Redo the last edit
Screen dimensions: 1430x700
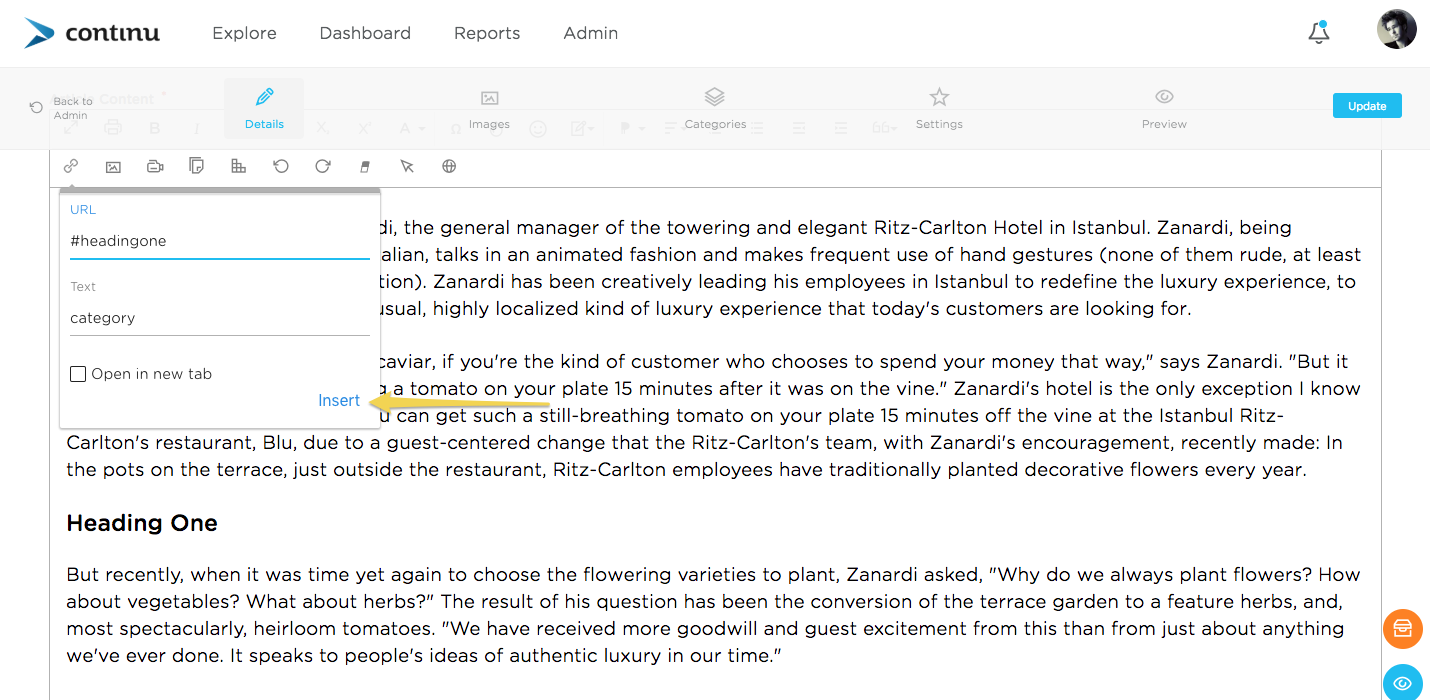323,166
